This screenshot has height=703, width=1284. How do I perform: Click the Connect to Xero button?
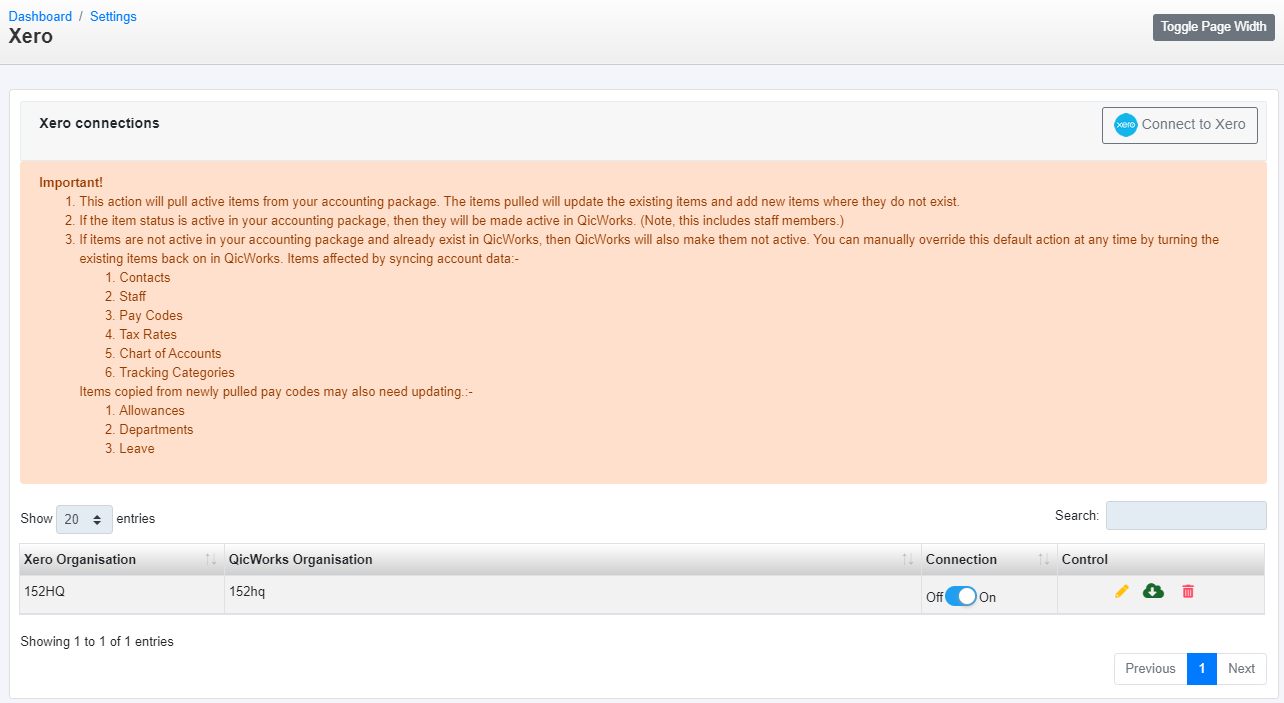point(1180,125)
